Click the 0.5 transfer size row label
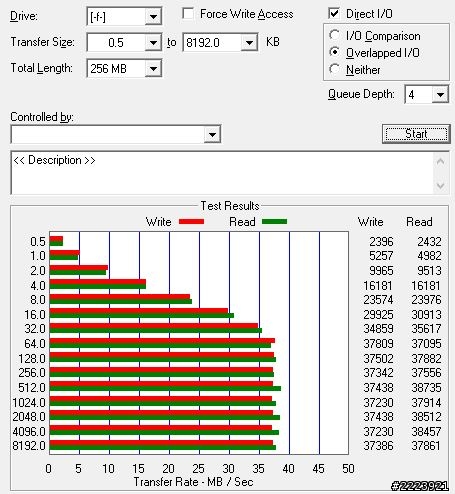455x494 pixels. tap(38, 241)
